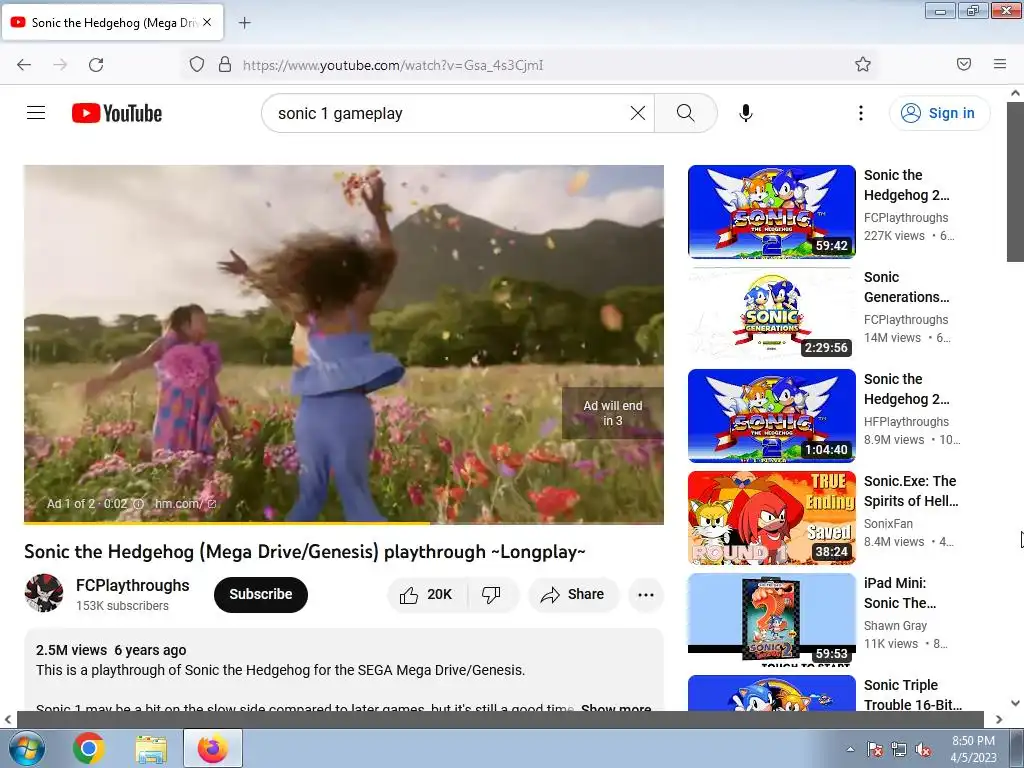Close the Sonic the Hedgehog tab
Screen dimensions: 1024x768
[x=207, y=22]
